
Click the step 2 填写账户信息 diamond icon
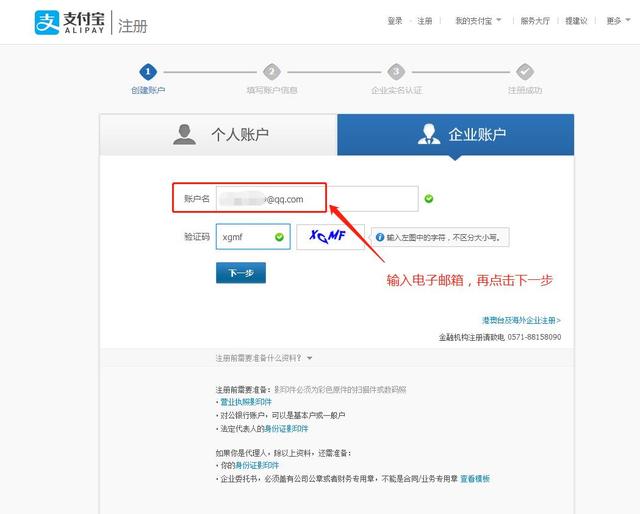click(272, 72)
